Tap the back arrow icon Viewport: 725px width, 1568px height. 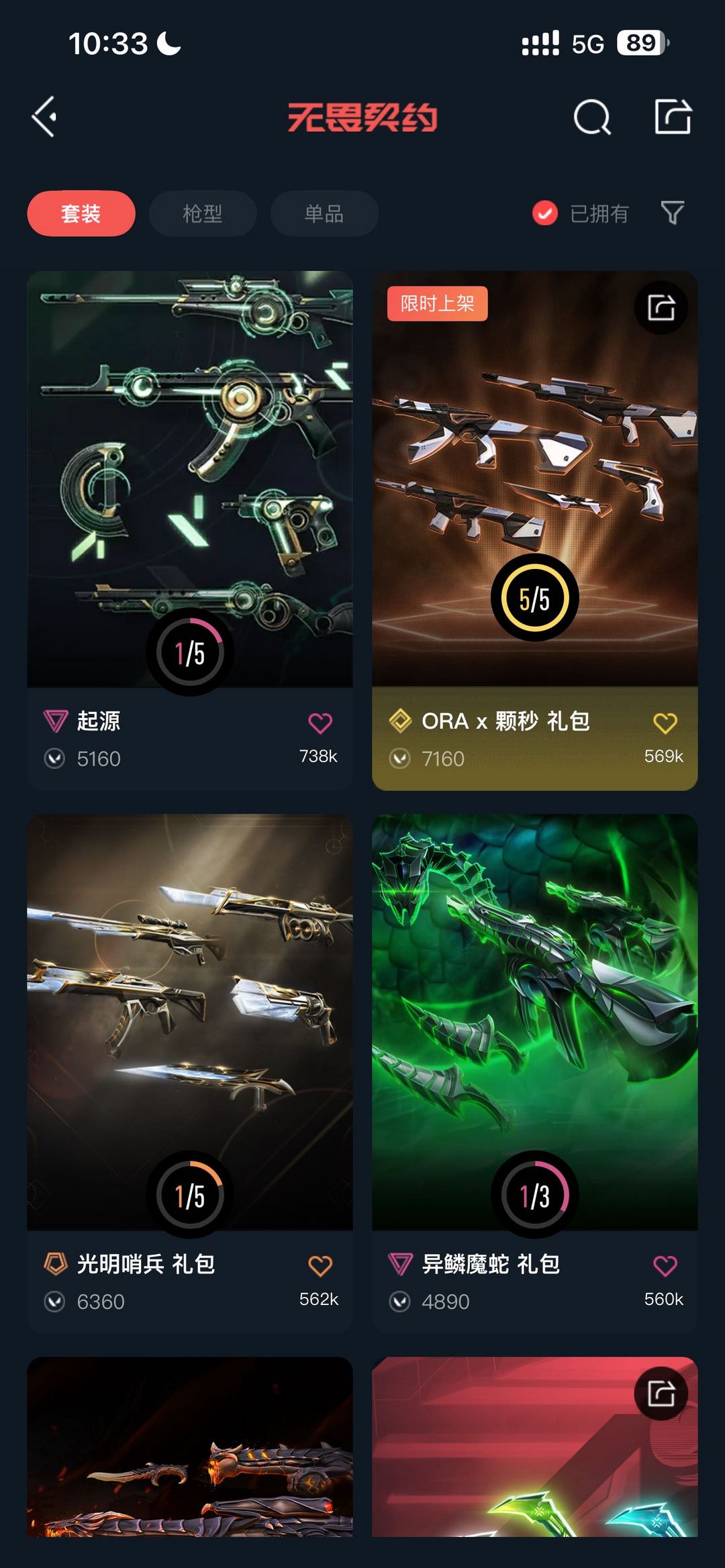click(x=44, y=117)
